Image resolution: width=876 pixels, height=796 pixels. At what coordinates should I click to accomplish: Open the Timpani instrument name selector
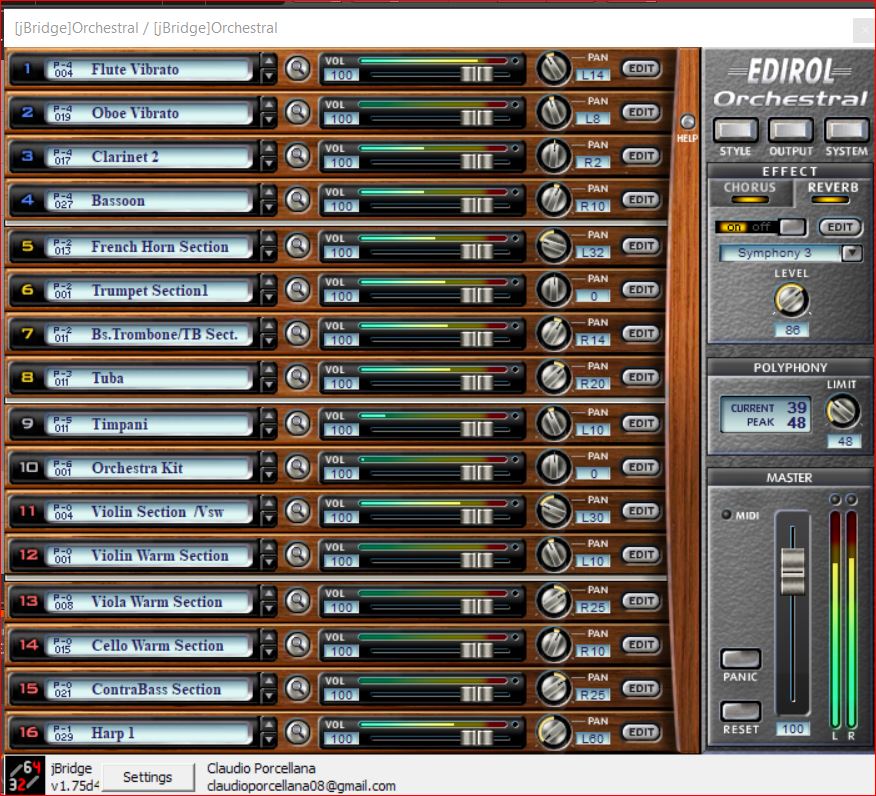pyautogui.click(x=149, y=424)
